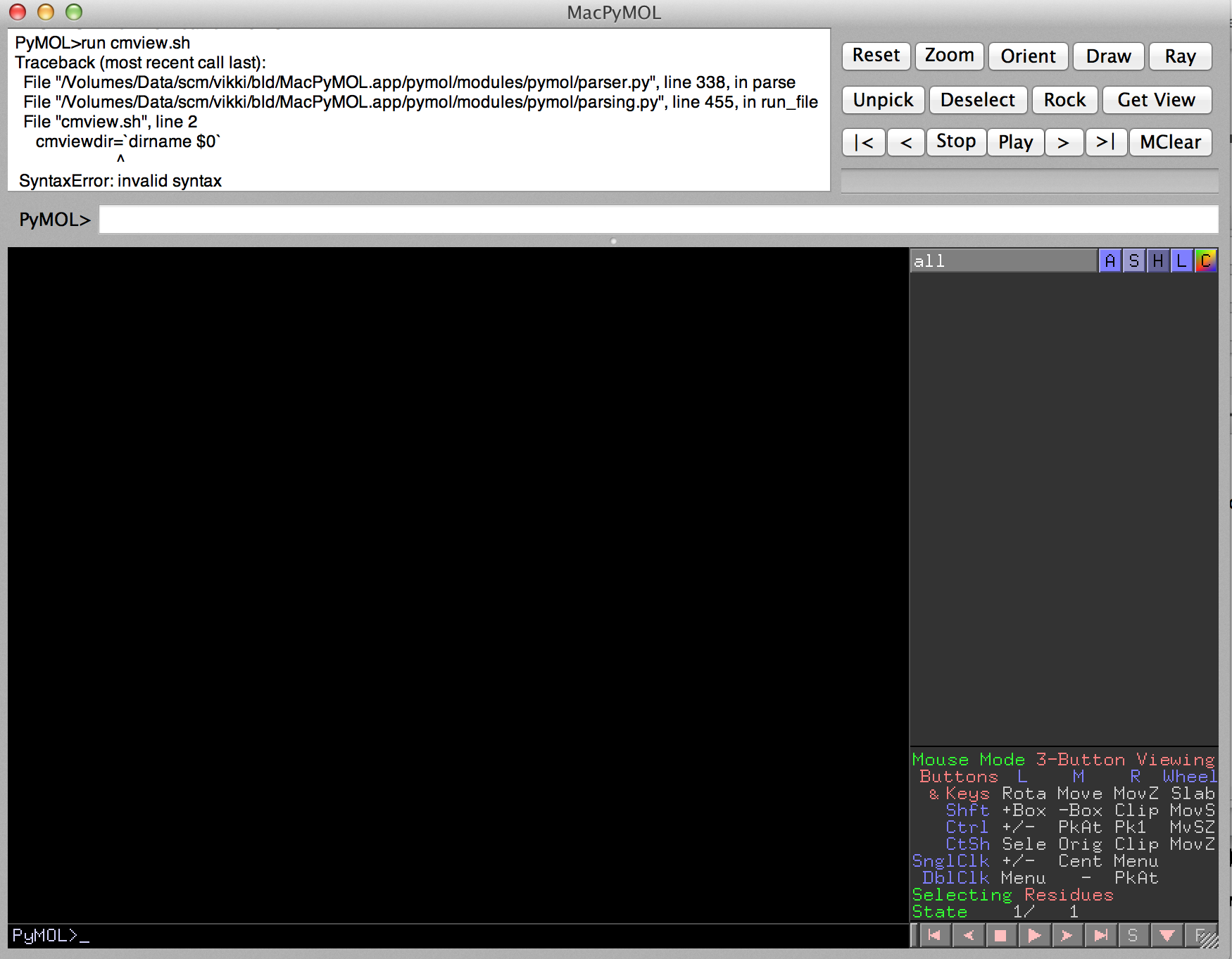Click 'State' label in the mouse panel
The width and height of the screenshot is (1232, 959).
(940, 912)
